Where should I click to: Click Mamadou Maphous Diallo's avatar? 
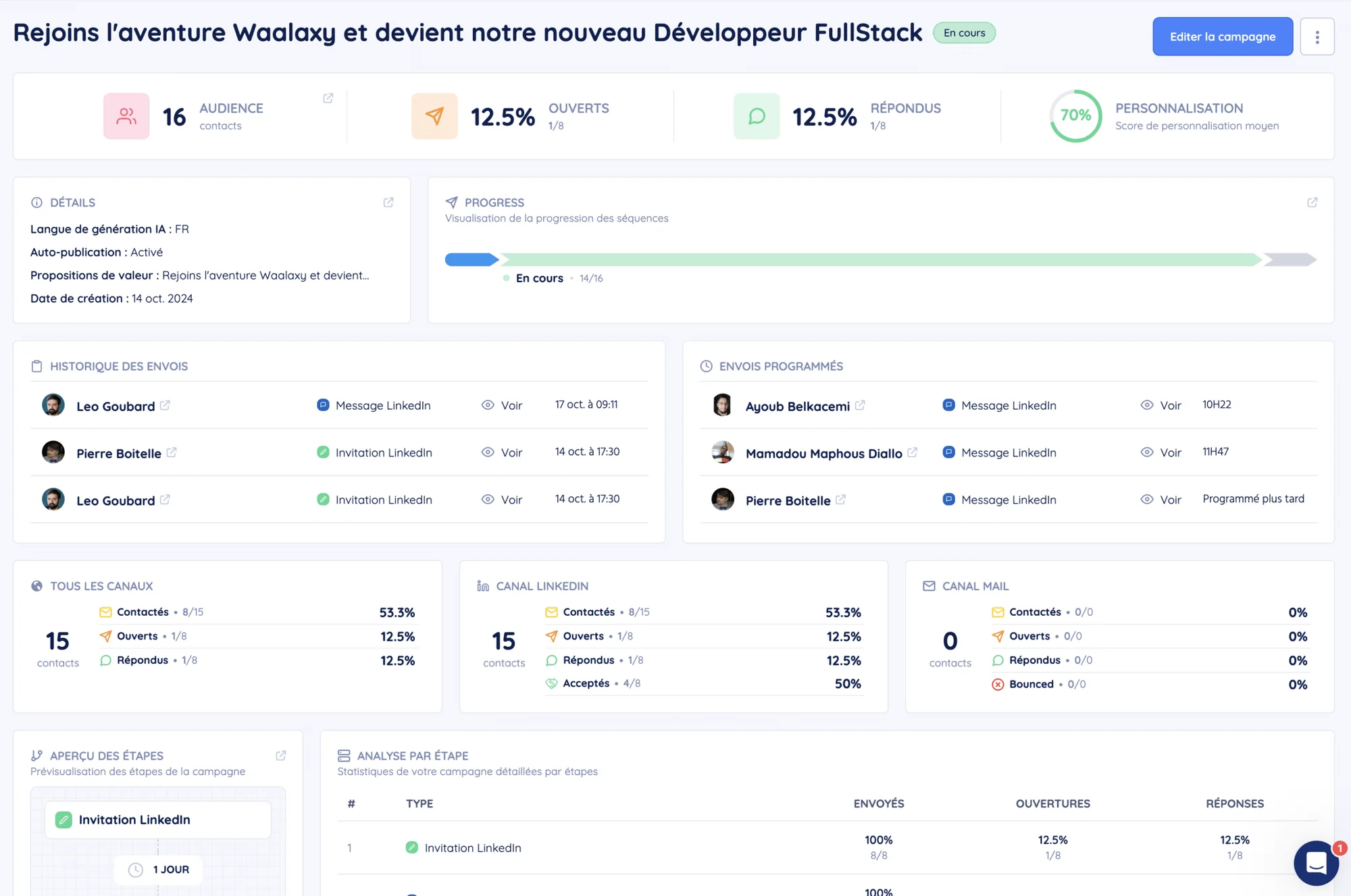coord(723,452)
